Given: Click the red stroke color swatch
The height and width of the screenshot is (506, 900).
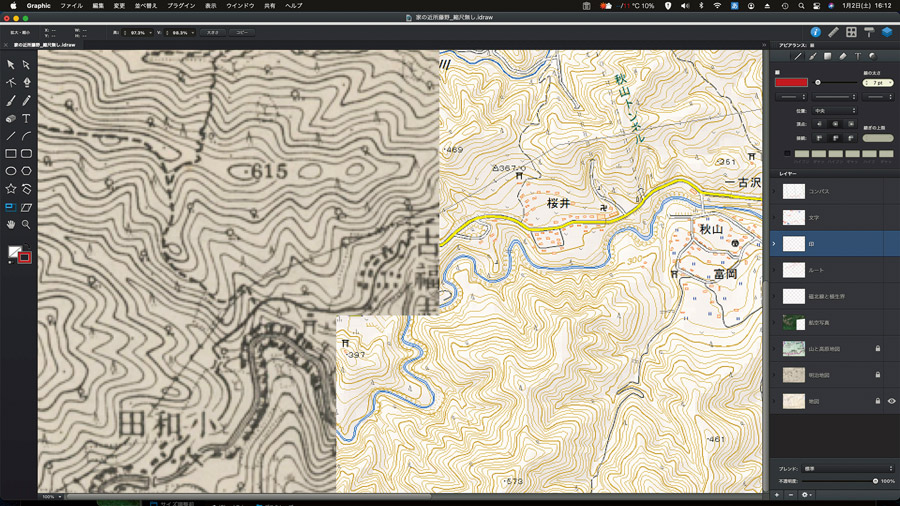Looking at the screenshot, I should (791, 82).
